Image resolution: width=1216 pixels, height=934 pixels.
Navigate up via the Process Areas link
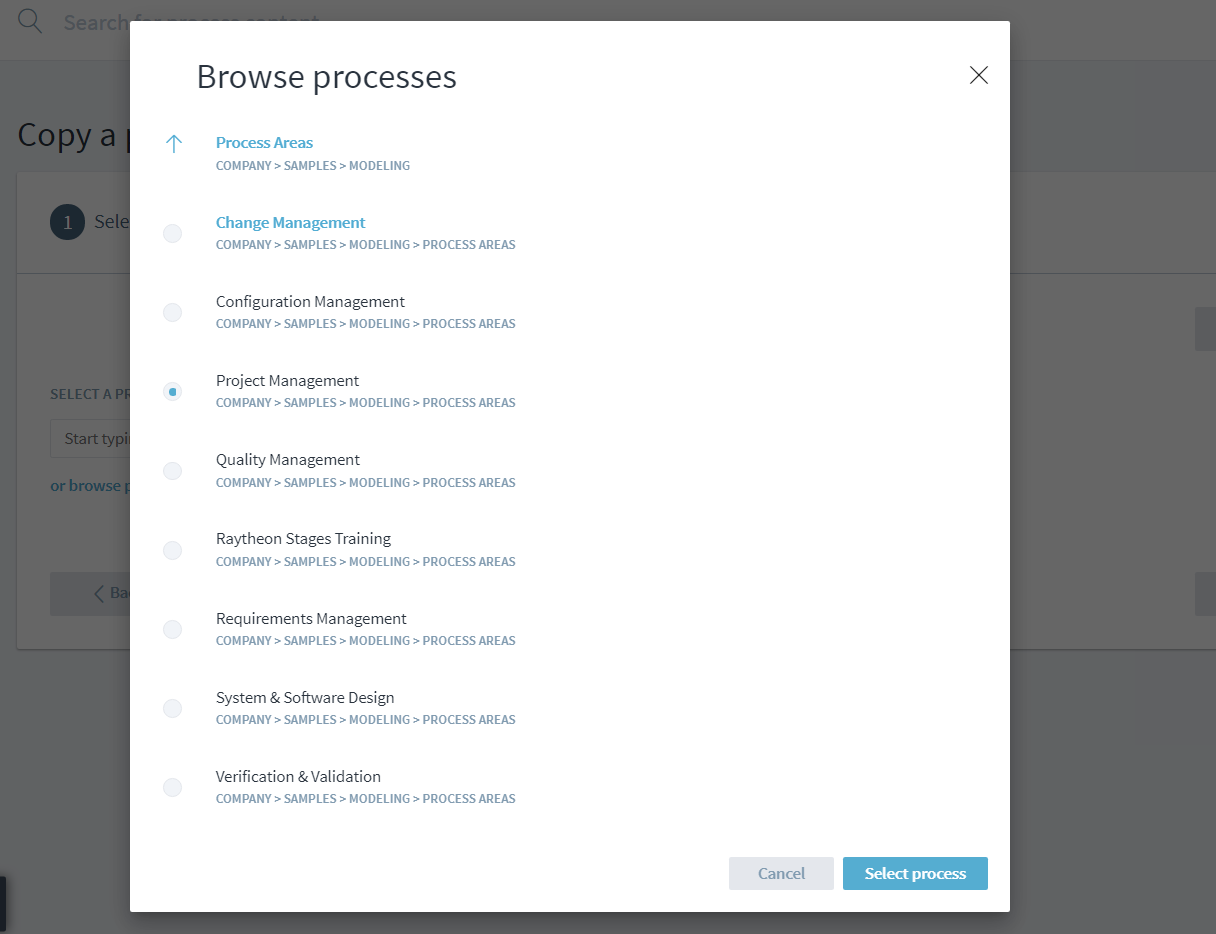click(x=264, y=143)
